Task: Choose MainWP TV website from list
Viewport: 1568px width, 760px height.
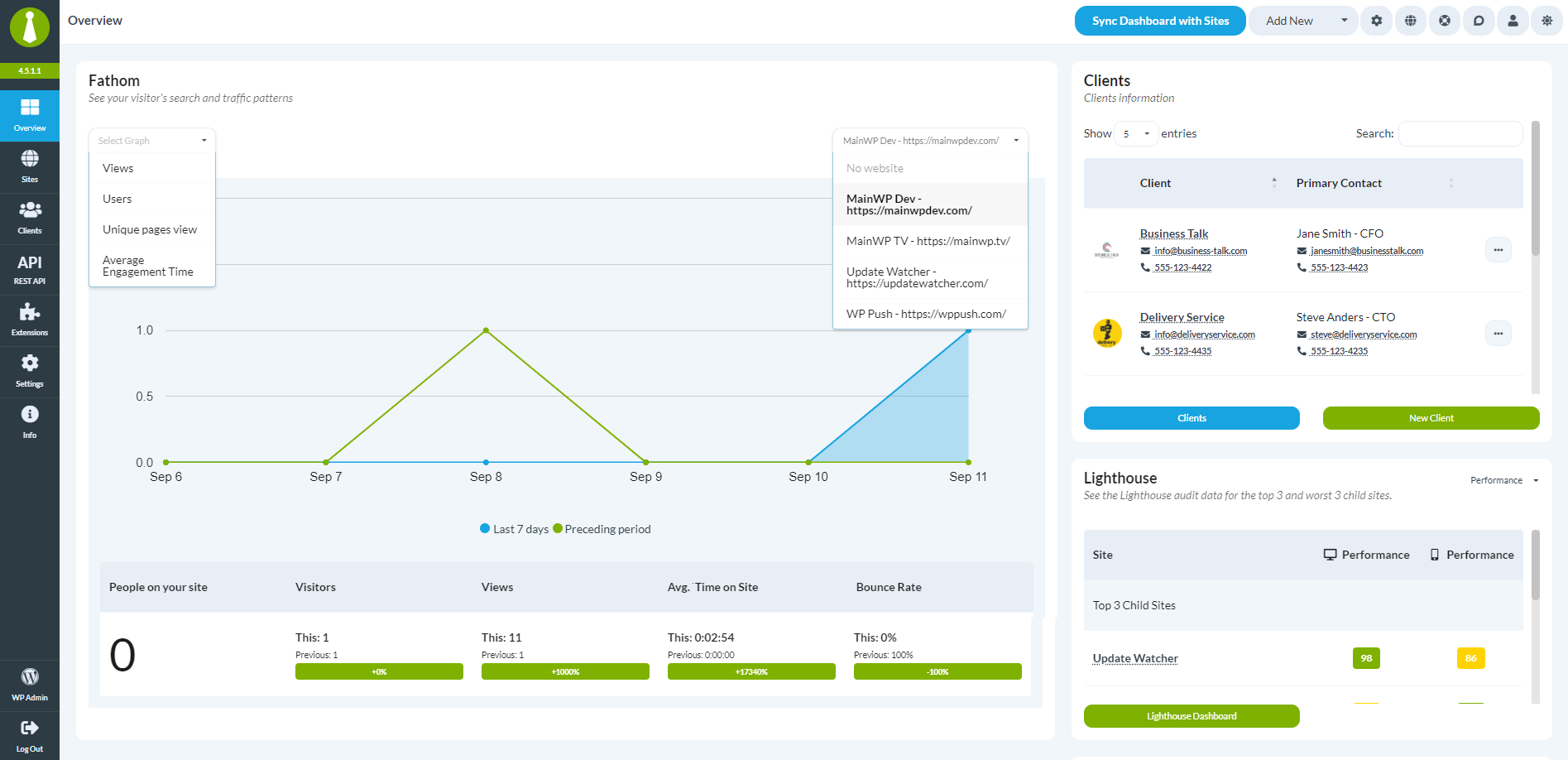Action: click(x=928, y=241)
